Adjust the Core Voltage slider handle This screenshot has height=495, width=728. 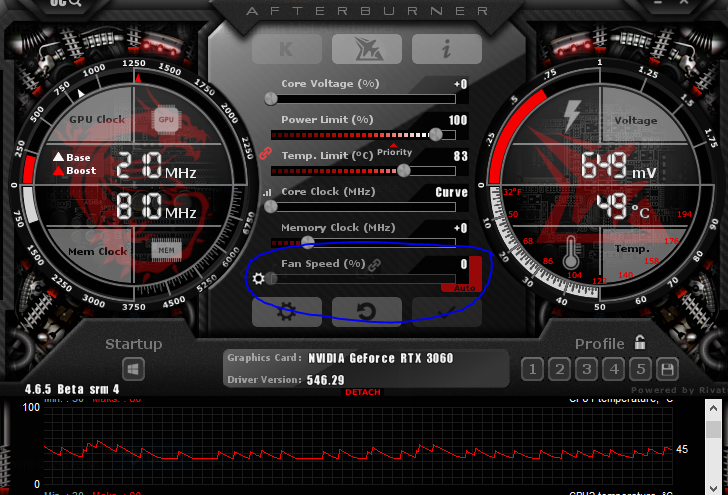coord(271,98)
